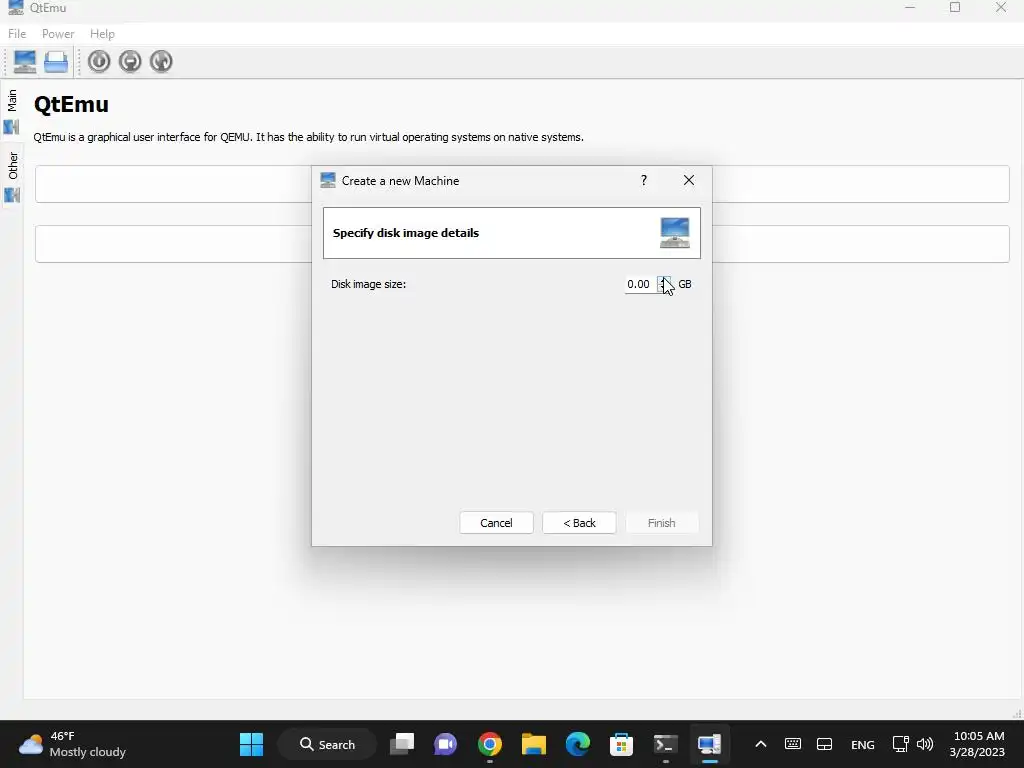Open File Explorer from taskbar
1024x768 pixels.
534,744
